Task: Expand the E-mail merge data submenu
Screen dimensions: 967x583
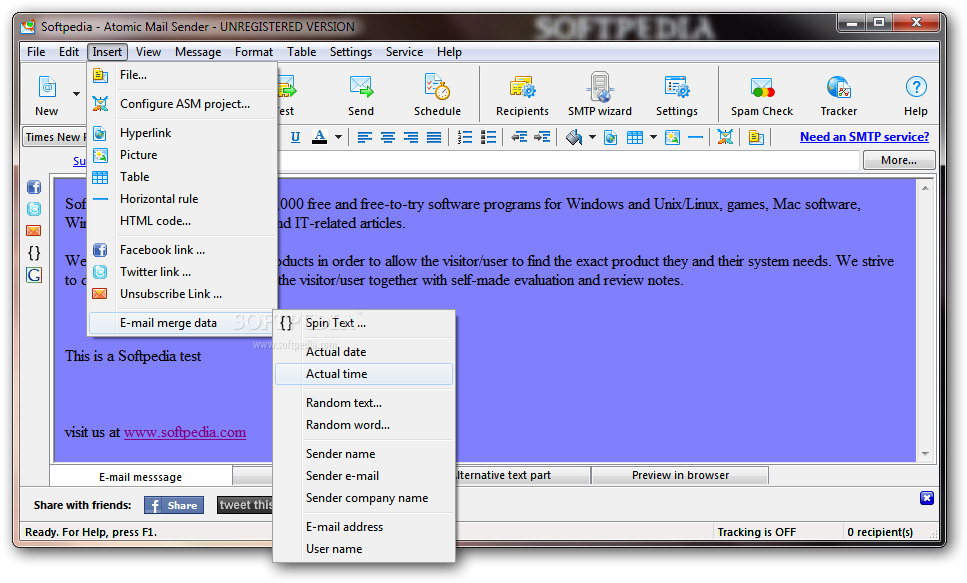Action: [x=183, y=323]
